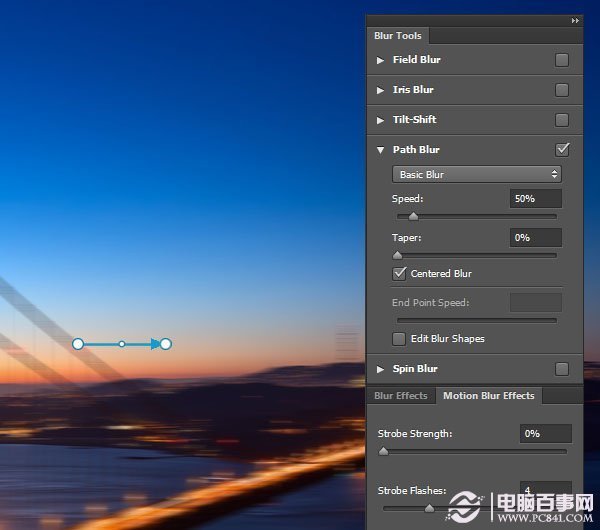The width and height of the screenshot is (600, 530).
Task: Check the Edit Blur Shapes box
Action: [400, 338]
